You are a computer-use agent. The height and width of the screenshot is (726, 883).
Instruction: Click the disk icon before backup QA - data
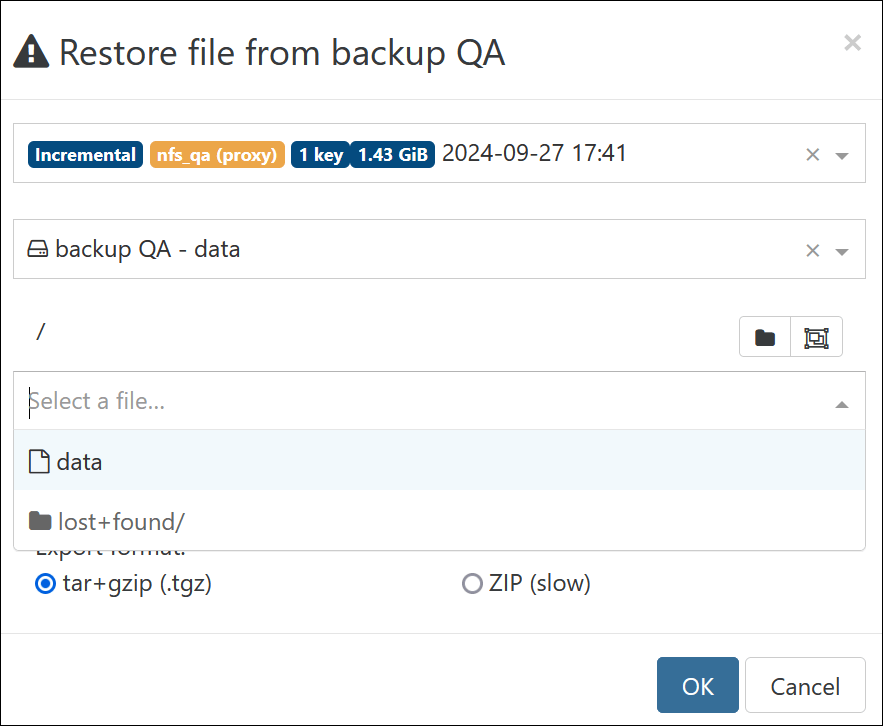[38, 249]
